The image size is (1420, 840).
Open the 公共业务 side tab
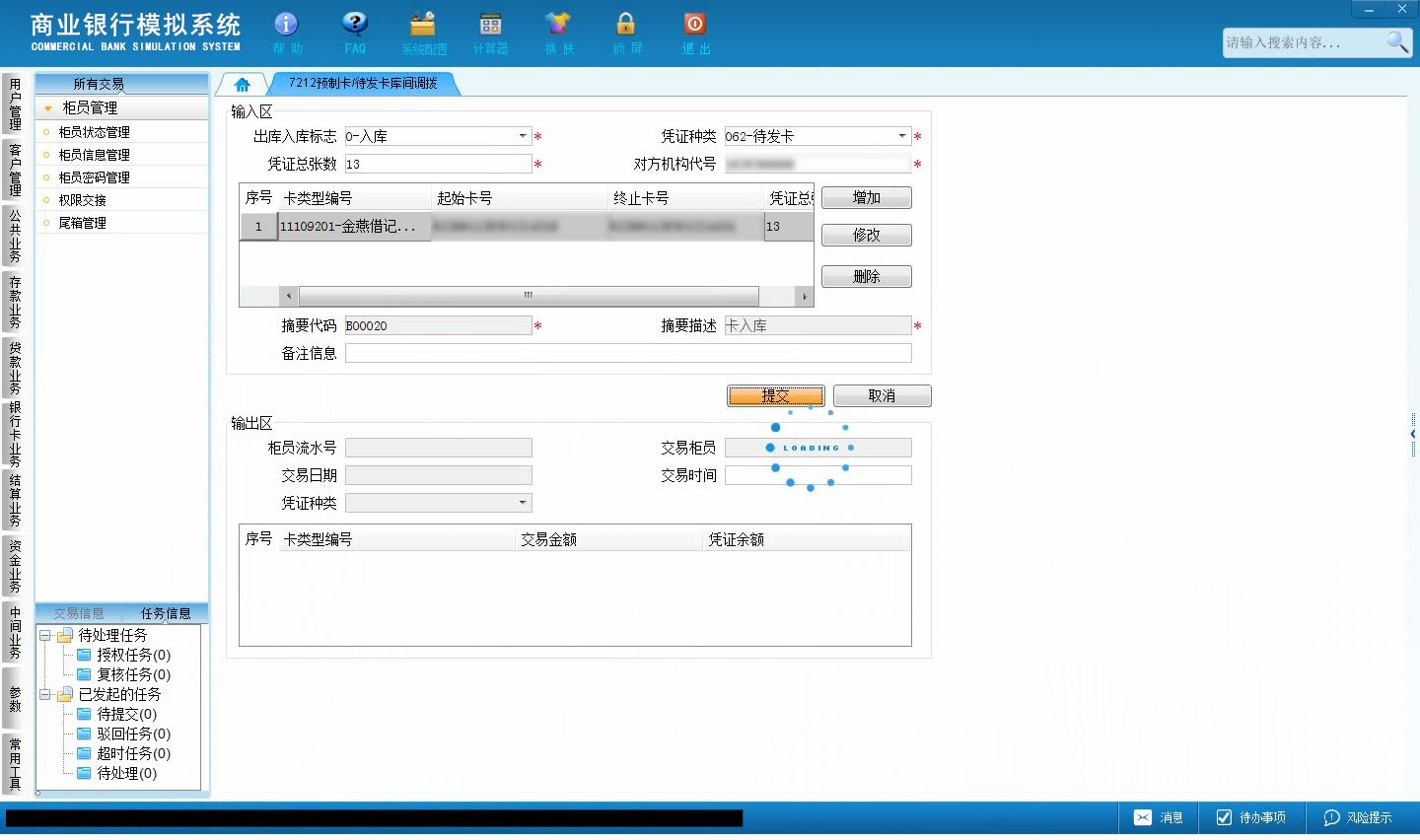pyautogui.click(x=14, y=236)
